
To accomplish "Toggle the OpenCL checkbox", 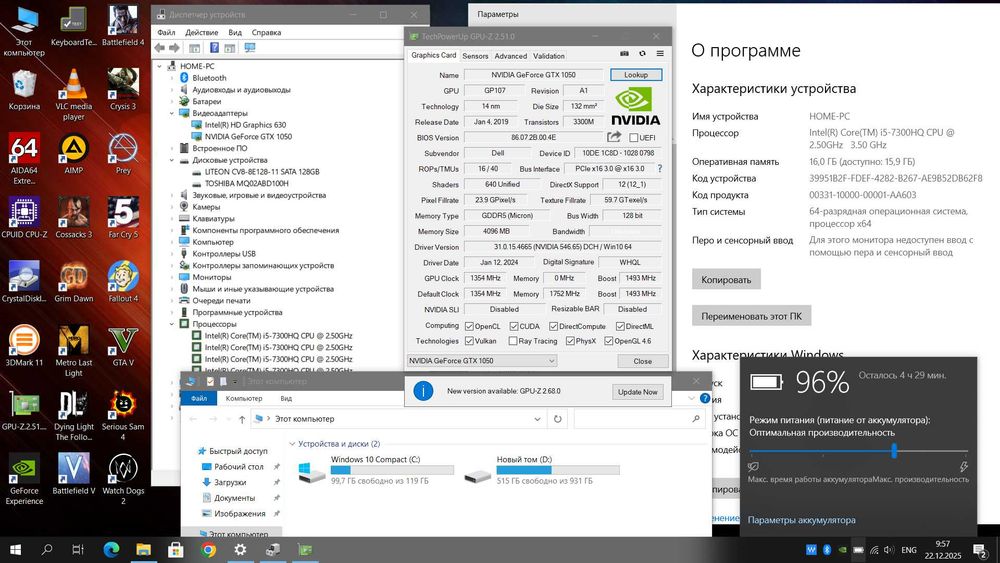I will coord(469,326).
